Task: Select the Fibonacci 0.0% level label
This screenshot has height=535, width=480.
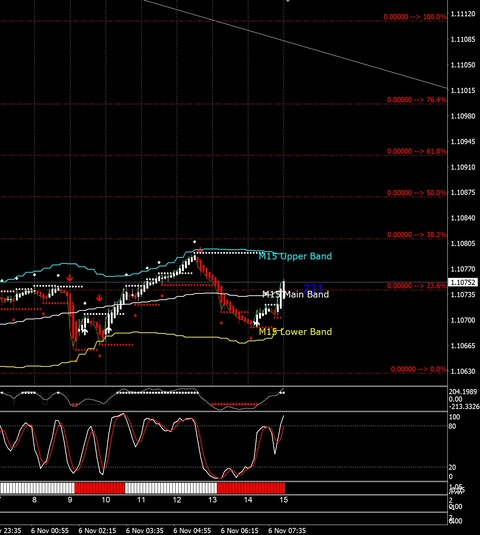Action: [x=418, y=369]
